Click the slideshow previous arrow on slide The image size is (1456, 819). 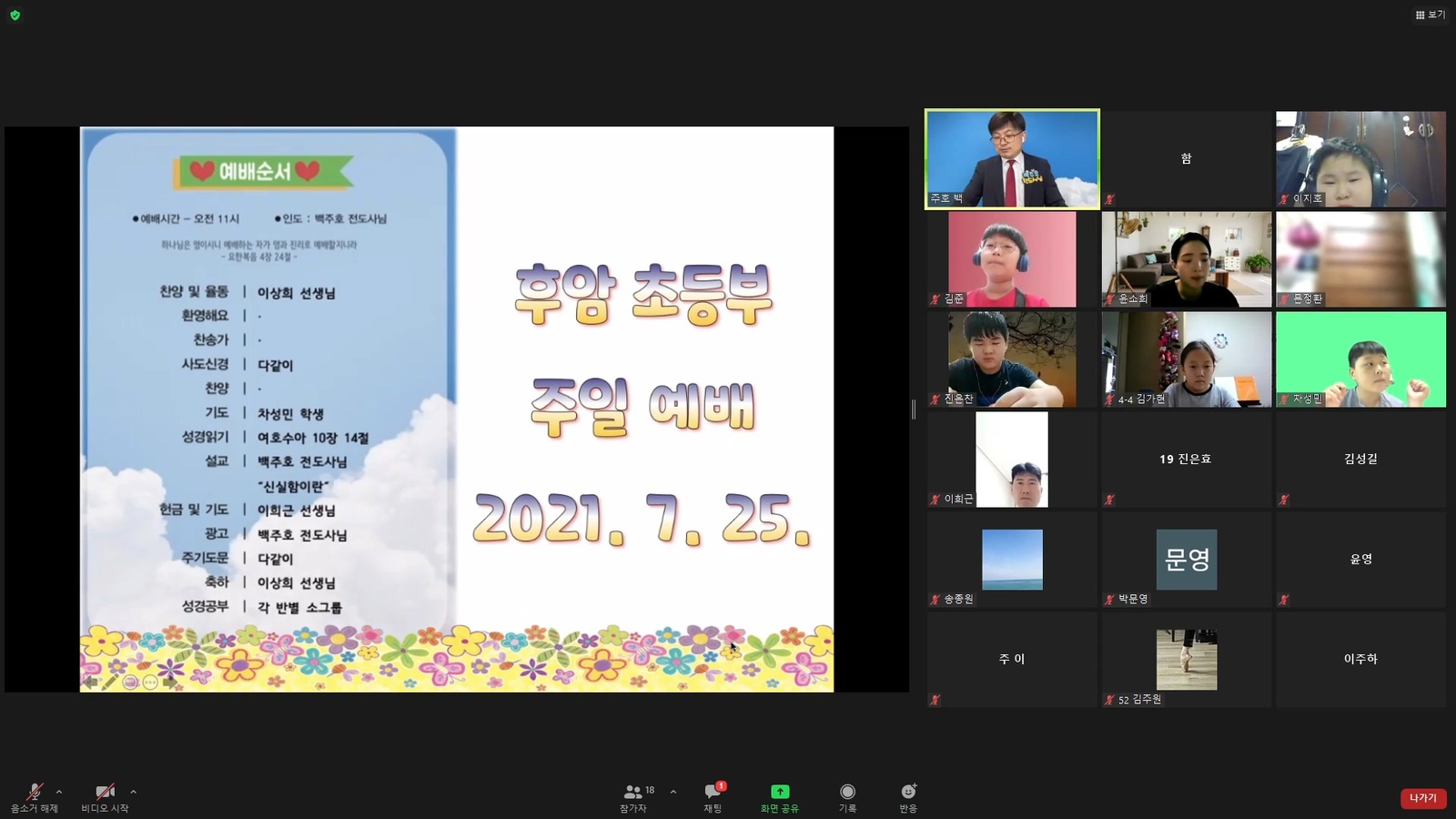[x=91, y=682]
